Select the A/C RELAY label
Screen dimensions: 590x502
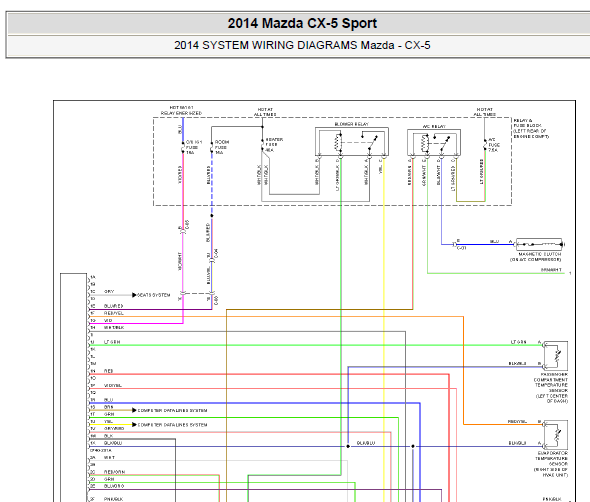(434, 126)
